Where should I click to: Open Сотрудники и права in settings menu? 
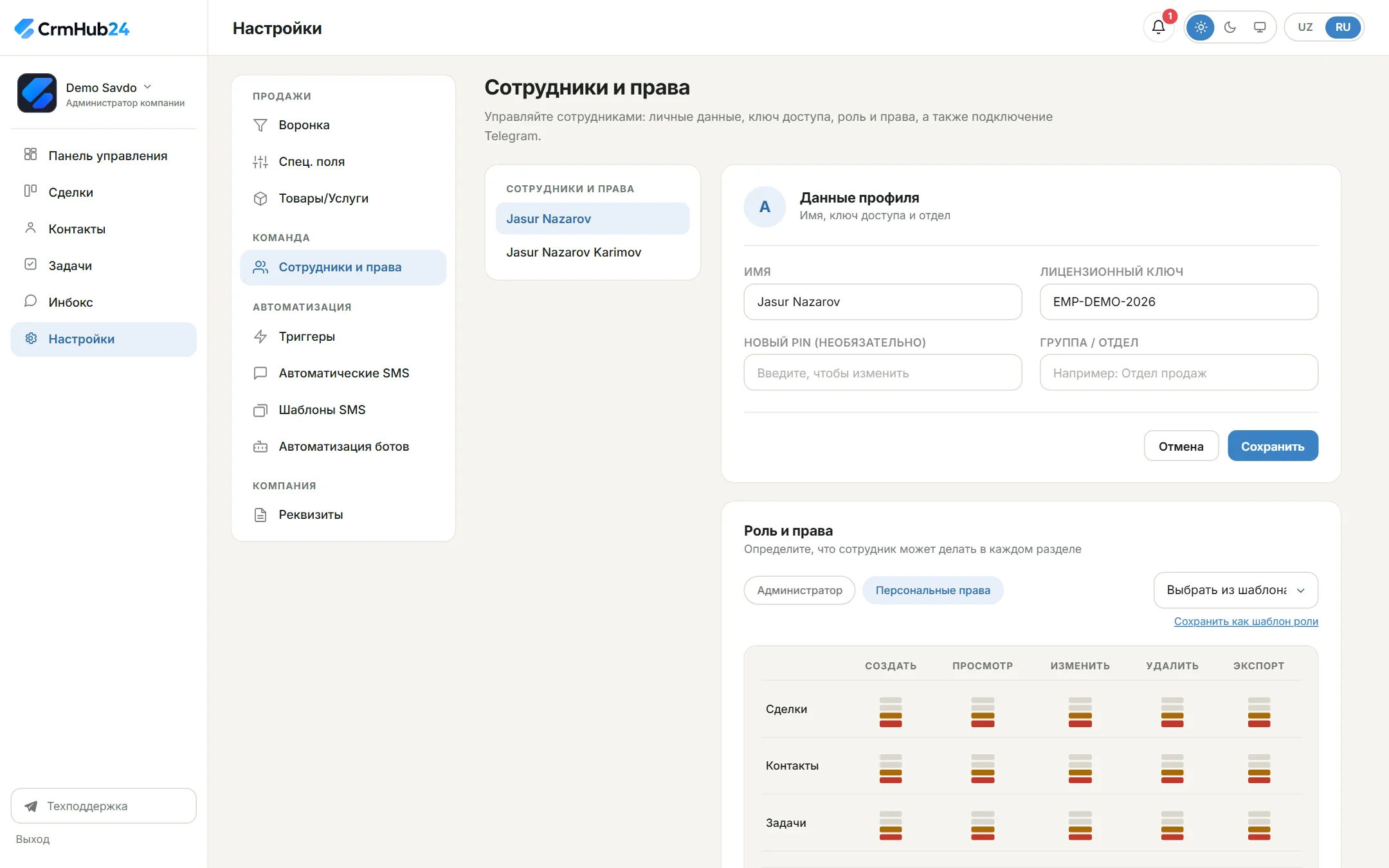tap(343, 267)
